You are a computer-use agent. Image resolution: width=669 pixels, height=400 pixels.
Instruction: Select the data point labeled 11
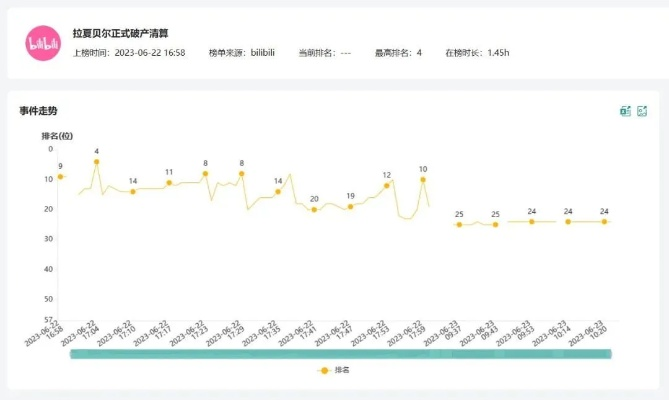[x=169, y=183]
